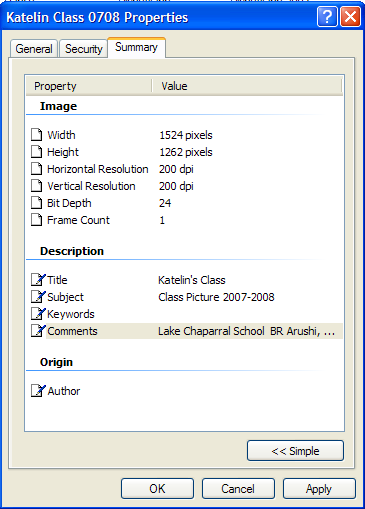This screenshot has width=365, height=509.
Task: Click the Frame Count value 1
Action: tap(162, 220)
